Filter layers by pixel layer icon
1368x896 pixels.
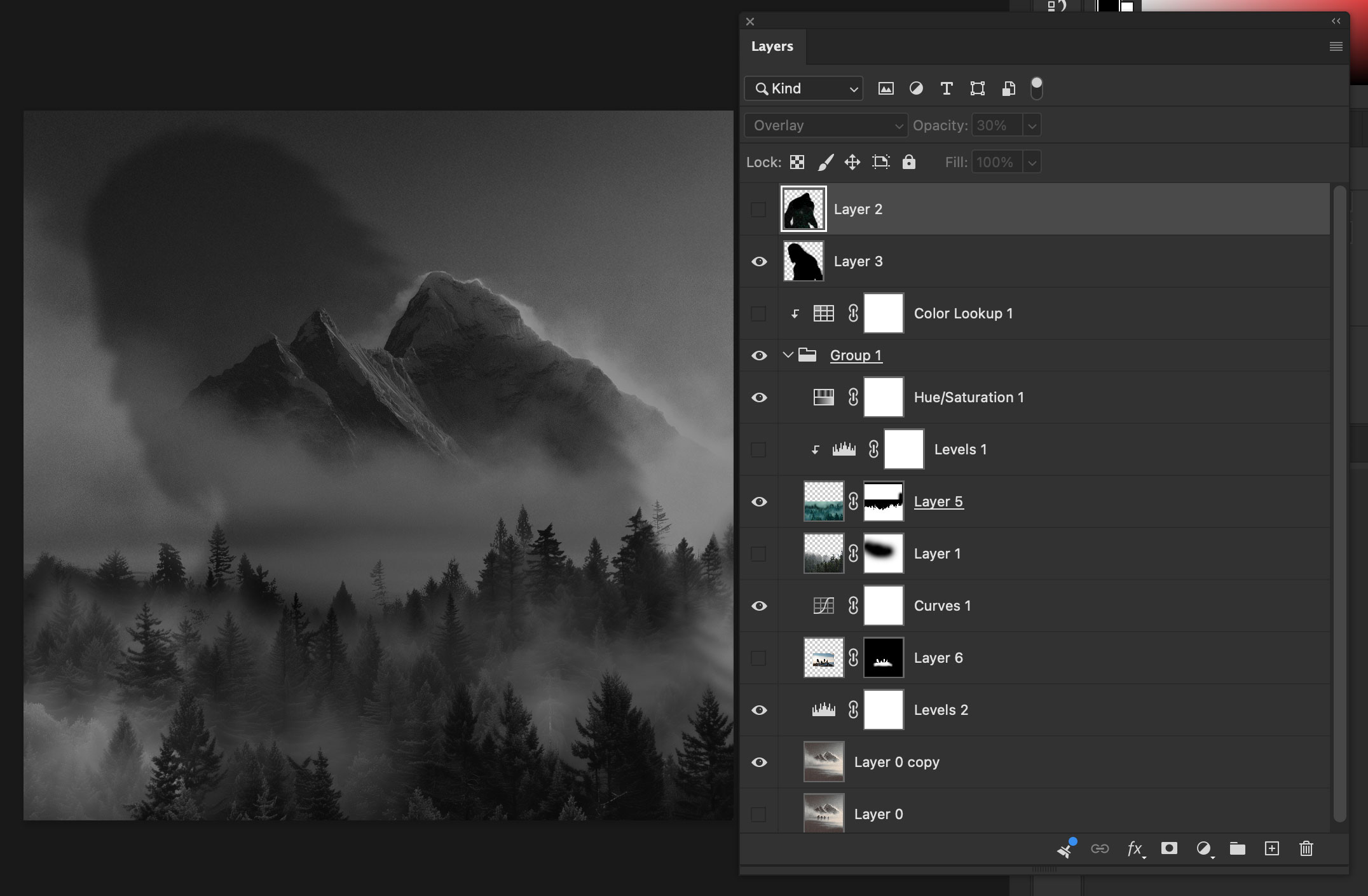point(886,89)
